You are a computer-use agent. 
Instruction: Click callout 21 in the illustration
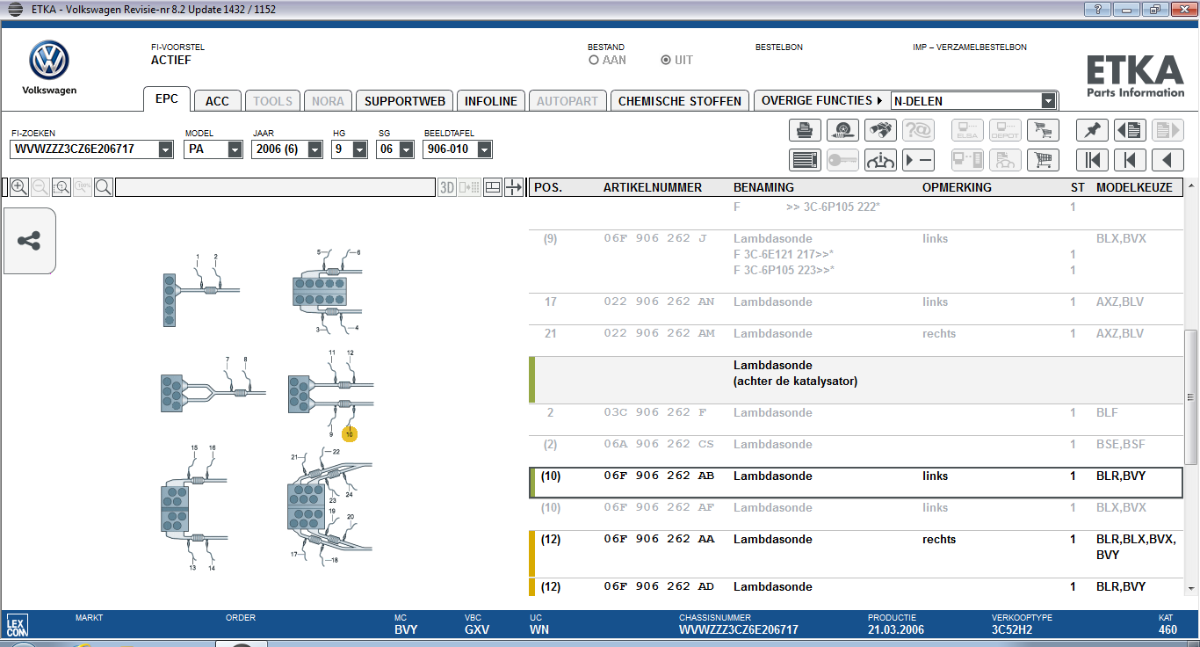coord(296,457)
